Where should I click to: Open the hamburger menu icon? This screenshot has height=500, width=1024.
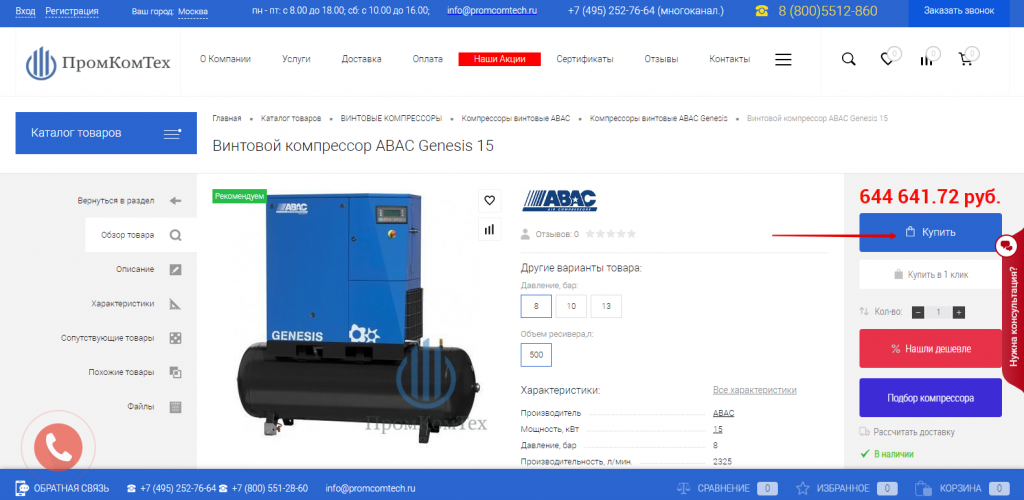pos(783,59)
